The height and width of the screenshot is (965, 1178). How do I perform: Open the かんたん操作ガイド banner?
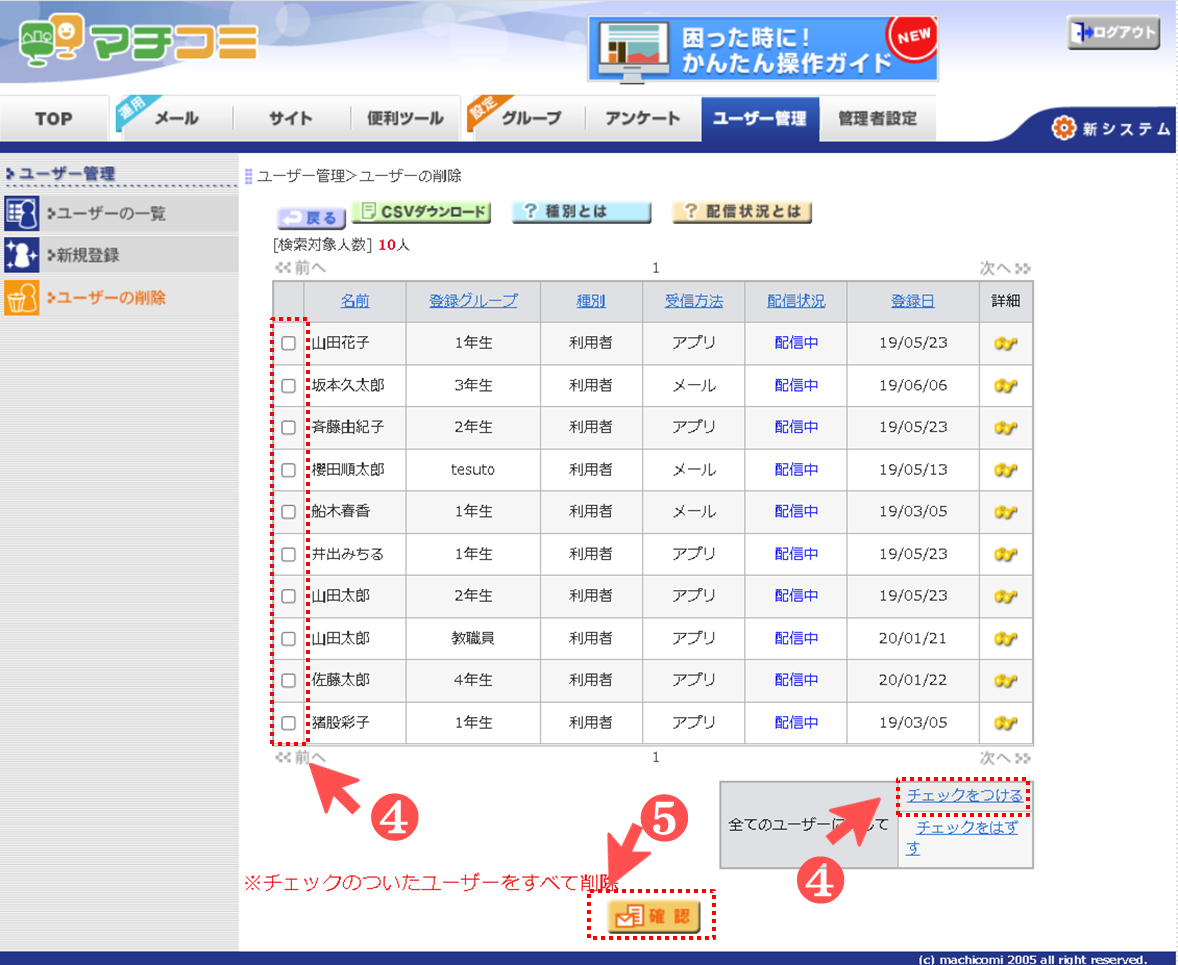[762, 49]
